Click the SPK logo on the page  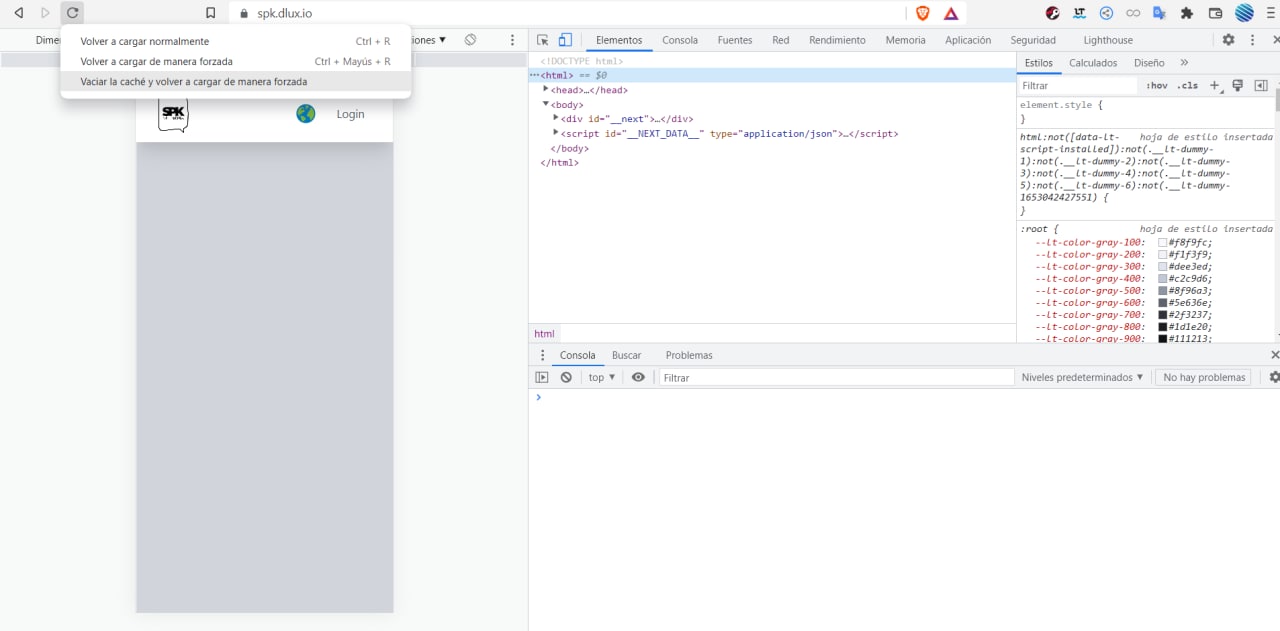(x=173, y=114)
